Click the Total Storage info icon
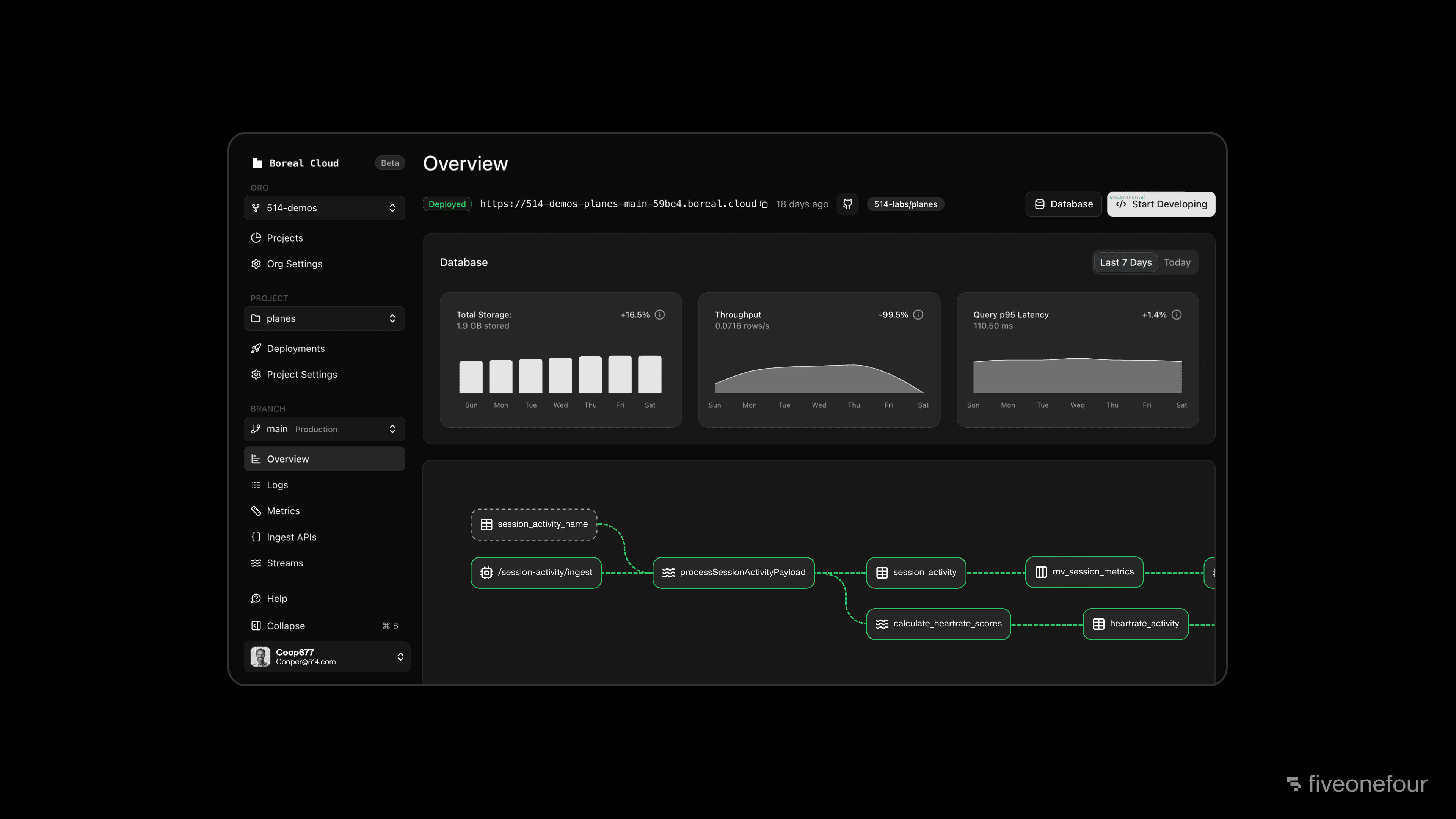The width and height of the screenshot is (1456, 819). tap(660, 315)
